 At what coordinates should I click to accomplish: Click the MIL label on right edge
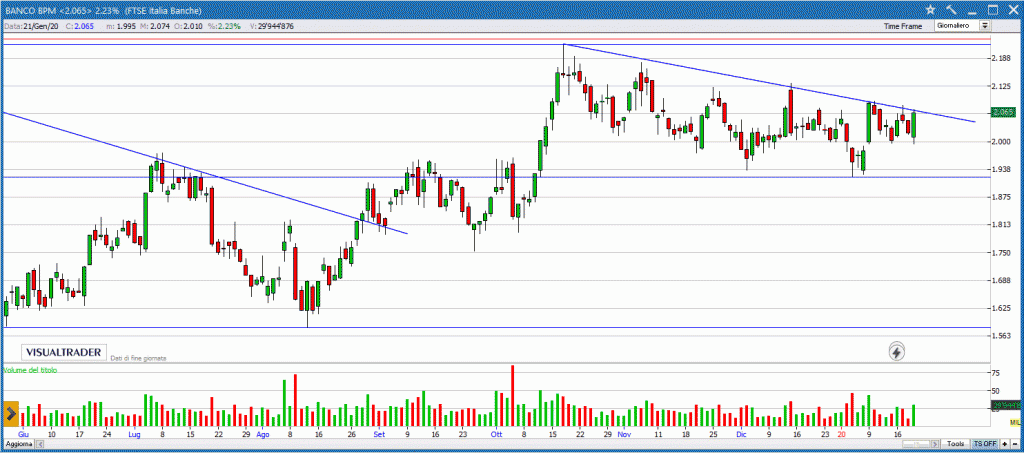click(1015, 423)
